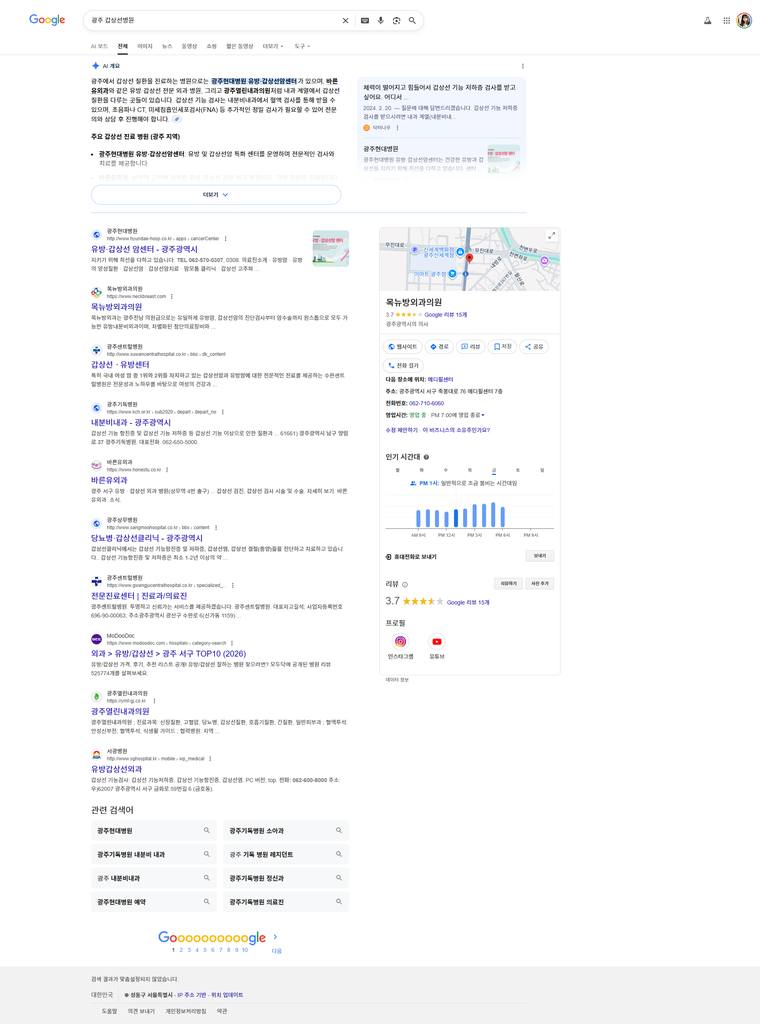Open the YouTube profile icon

click(437, 641)
